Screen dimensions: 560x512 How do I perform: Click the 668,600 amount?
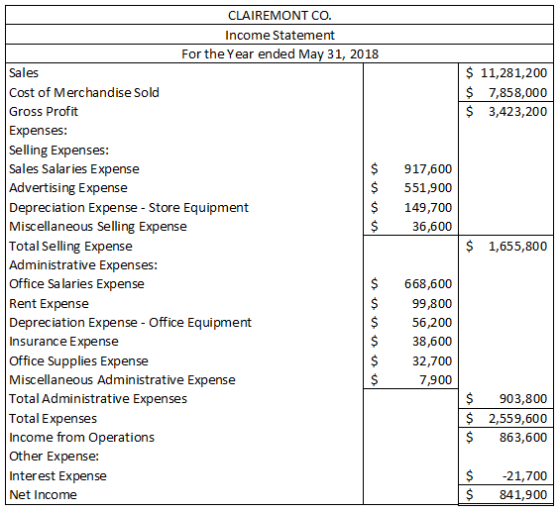tap(428, 284)
